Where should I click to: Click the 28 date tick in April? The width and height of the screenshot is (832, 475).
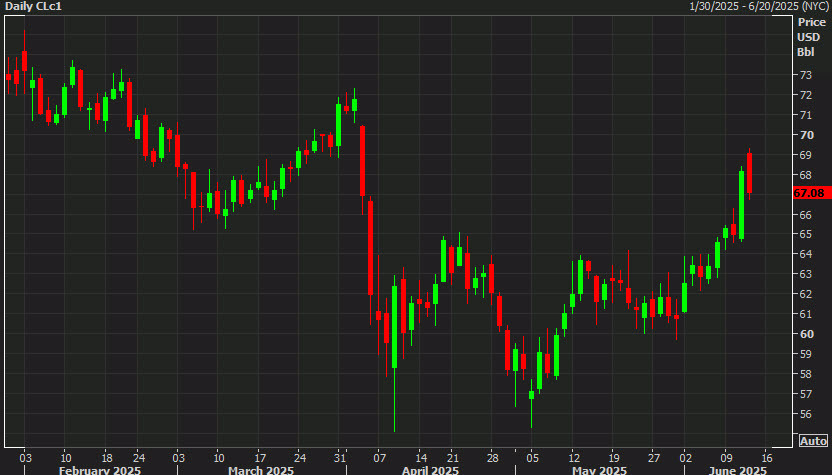[492, 457]
